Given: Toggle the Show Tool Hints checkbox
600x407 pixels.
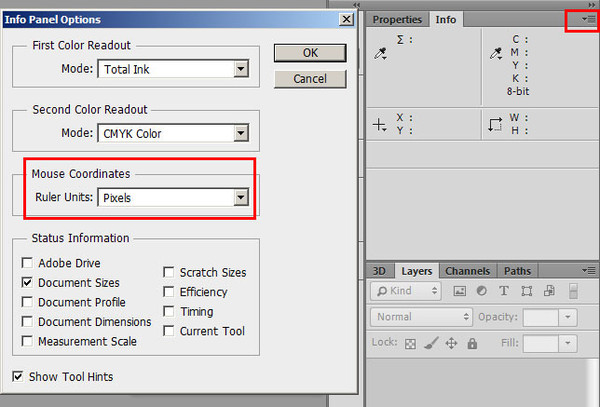Looking at the screenshot, I should (x=19, y=377).
